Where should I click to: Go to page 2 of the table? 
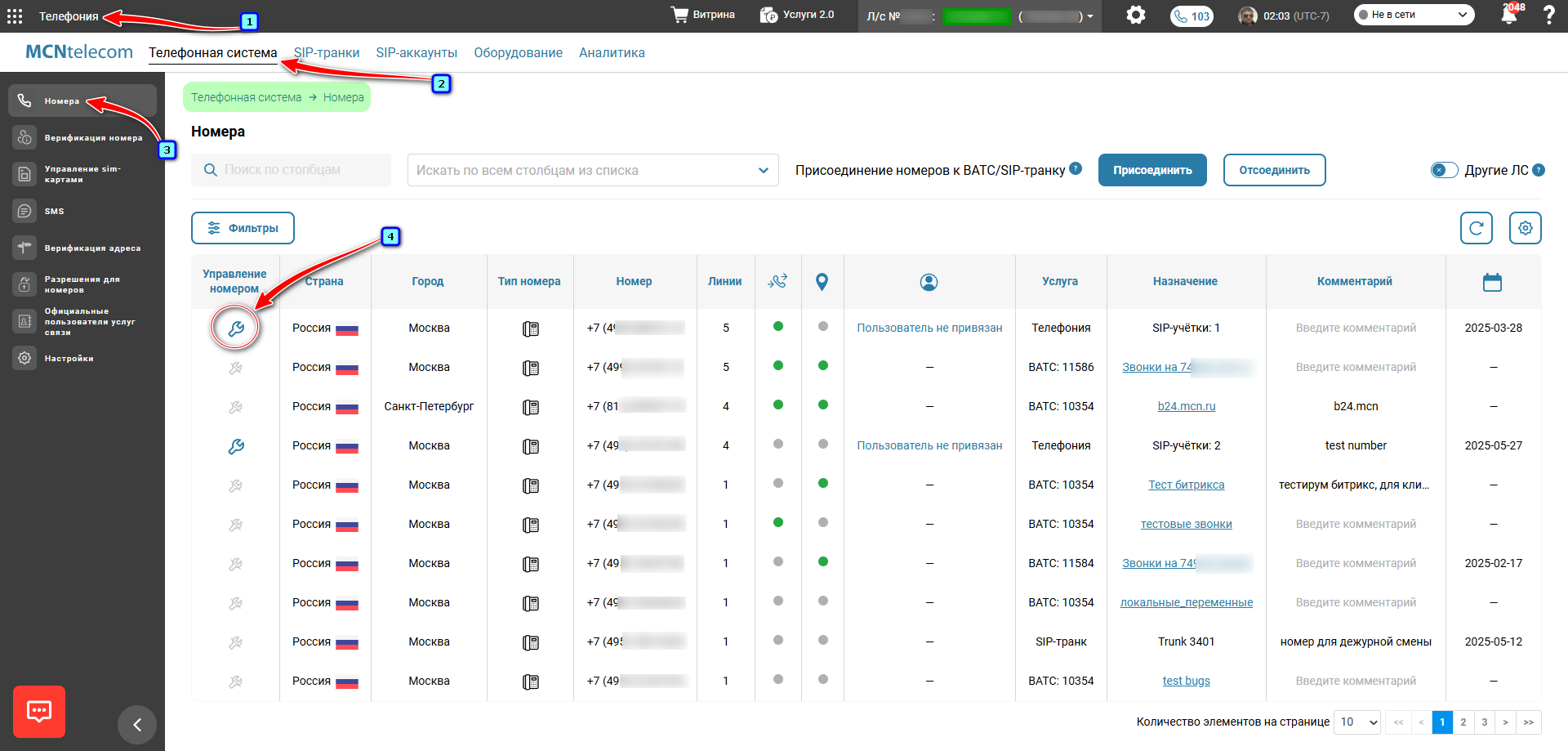pos(1463,722)
